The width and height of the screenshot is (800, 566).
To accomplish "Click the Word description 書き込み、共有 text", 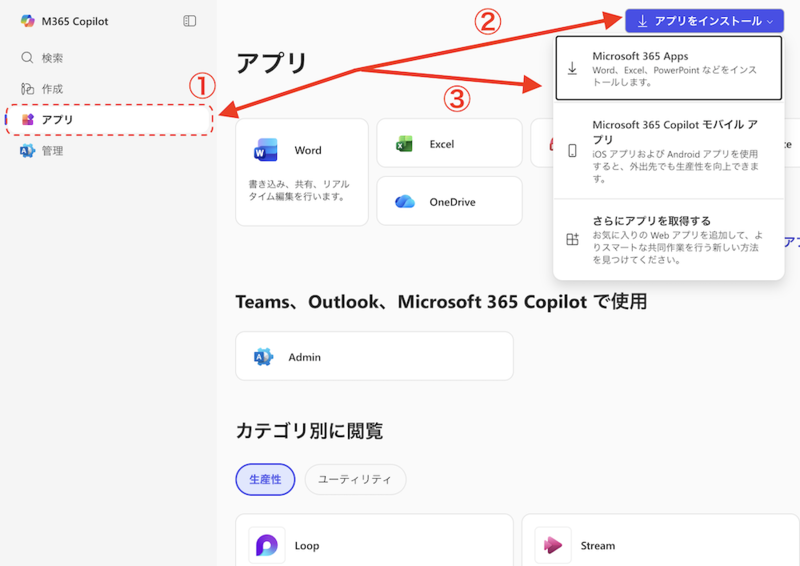I will click(x=298, y=190).
